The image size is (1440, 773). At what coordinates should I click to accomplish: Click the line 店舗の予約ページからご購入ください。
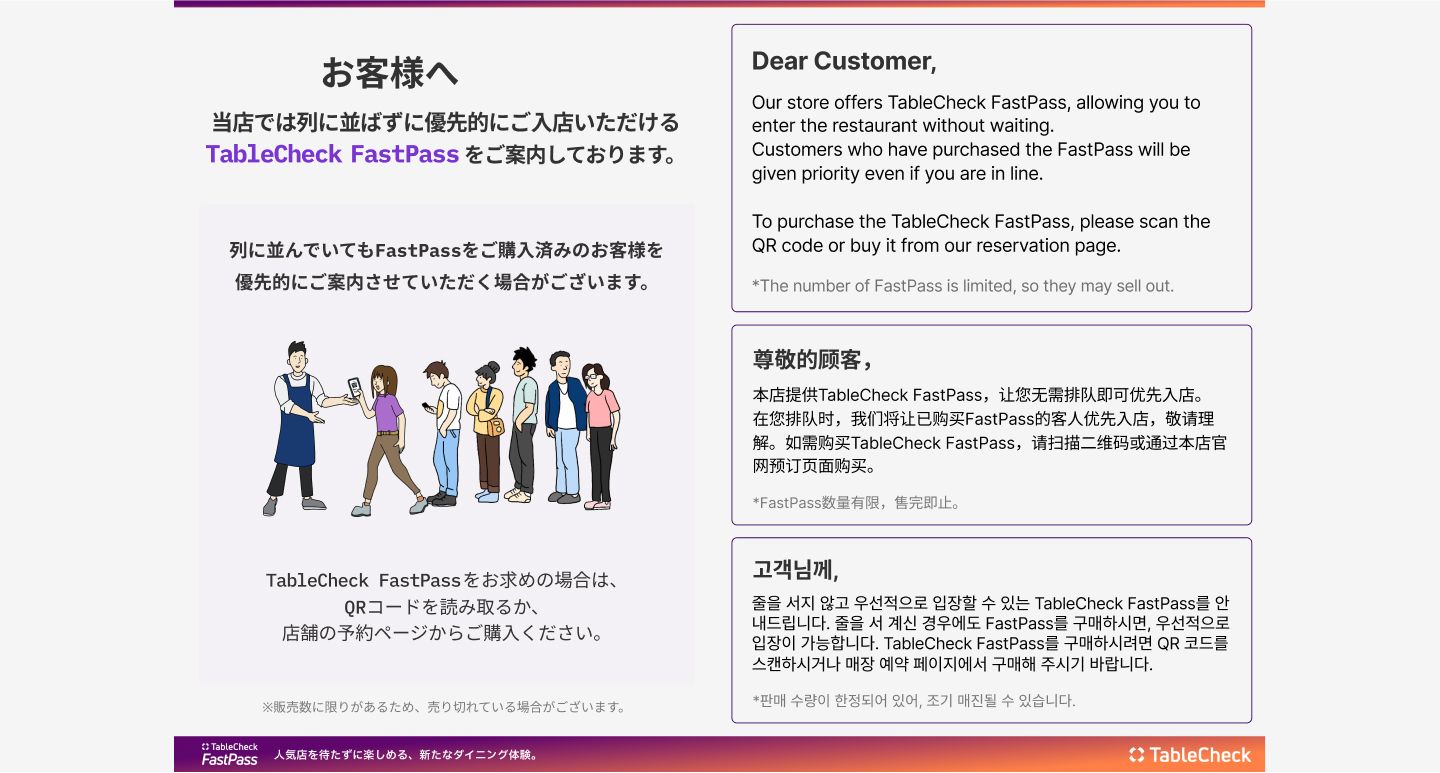point(443,633)
